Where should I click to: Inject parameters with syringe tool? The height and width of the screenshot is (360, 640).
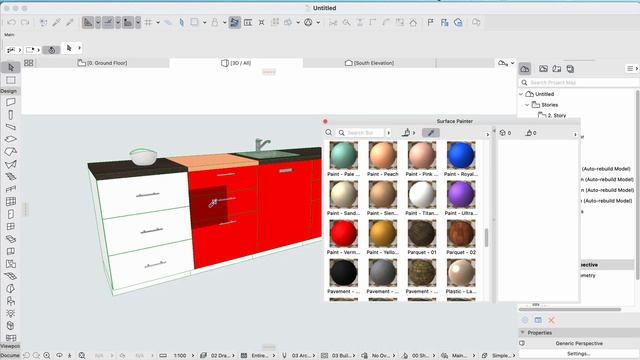click(70, 22)
